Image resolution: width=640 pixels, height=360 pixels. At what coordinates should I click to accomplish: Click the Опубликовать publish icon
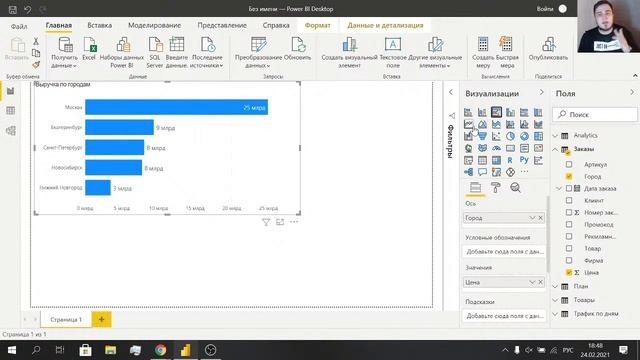tap(548, 48)
